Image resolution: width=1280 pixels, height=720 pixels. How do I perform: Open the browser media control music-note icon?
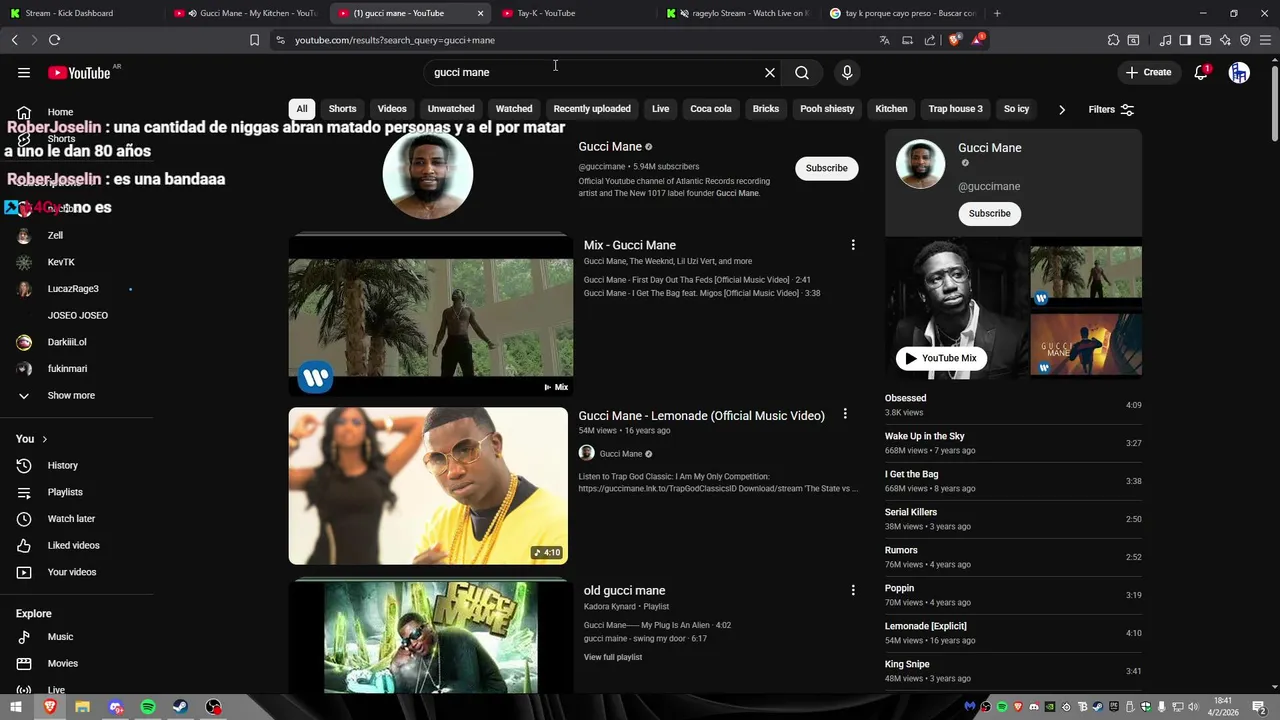click(x=1165, y=40)
